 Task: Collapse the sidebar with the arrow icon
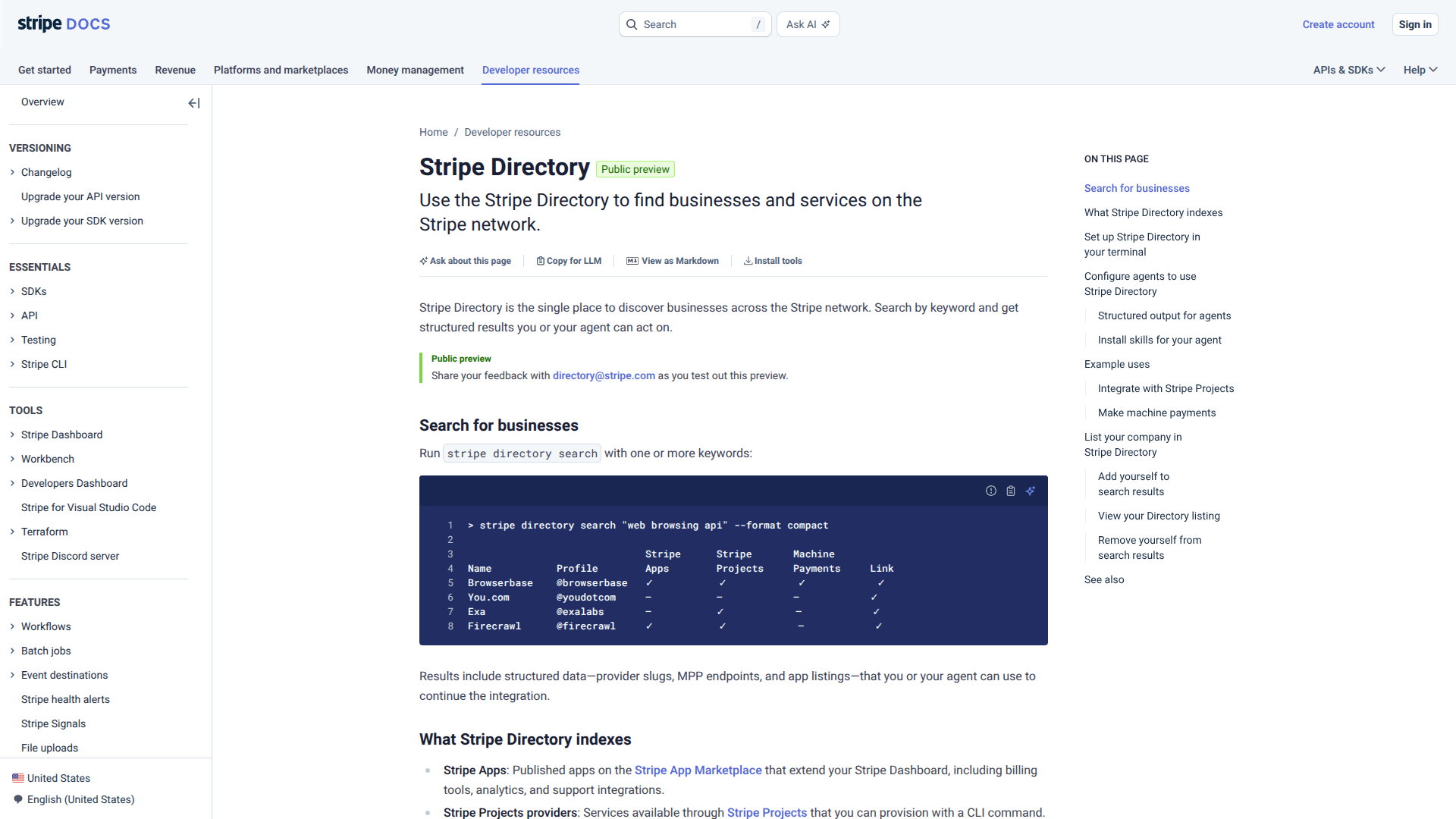(x=194, y=103)
